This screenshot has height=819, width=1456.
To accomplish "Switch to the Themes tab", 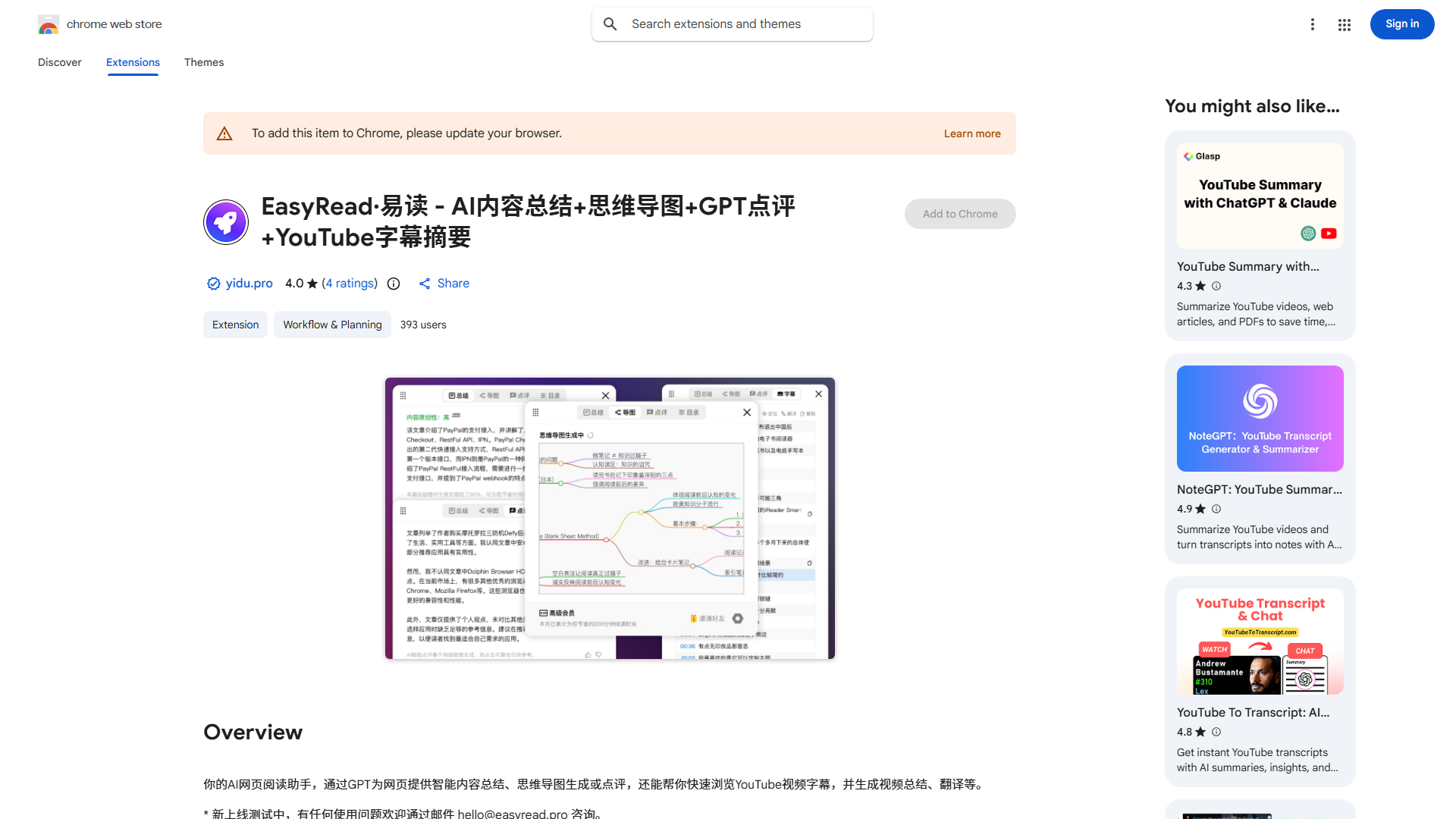I will coord(204,62).
